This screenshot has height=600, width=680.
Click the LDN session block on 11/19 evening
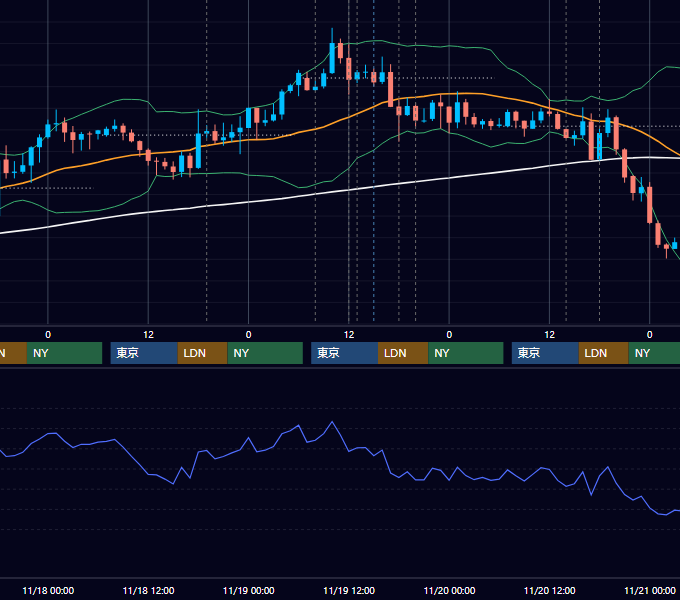403,353
